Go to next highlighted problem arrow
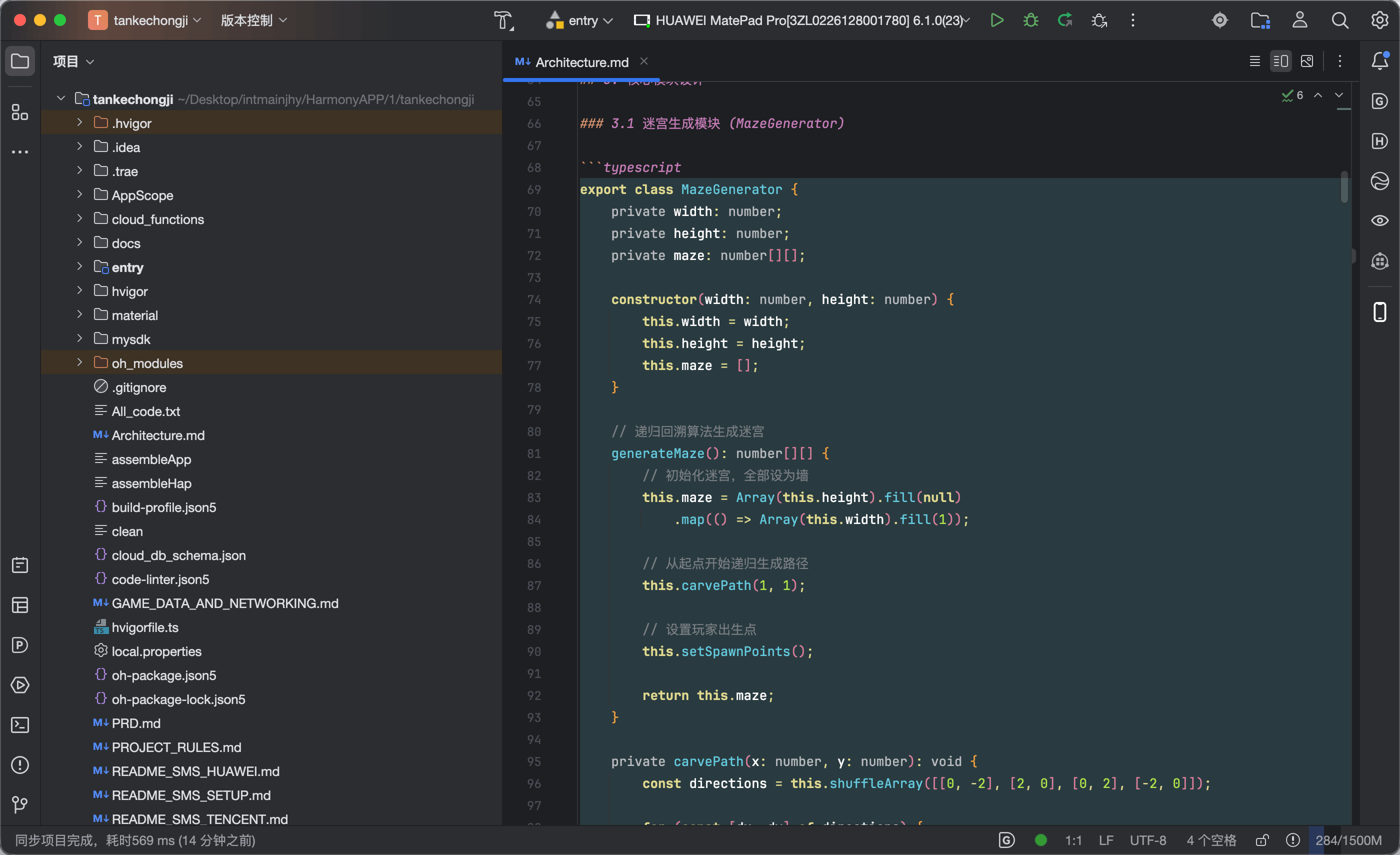Viewport: 1400px width, 855px height. pyautogui.click(x=1339, y=95)
